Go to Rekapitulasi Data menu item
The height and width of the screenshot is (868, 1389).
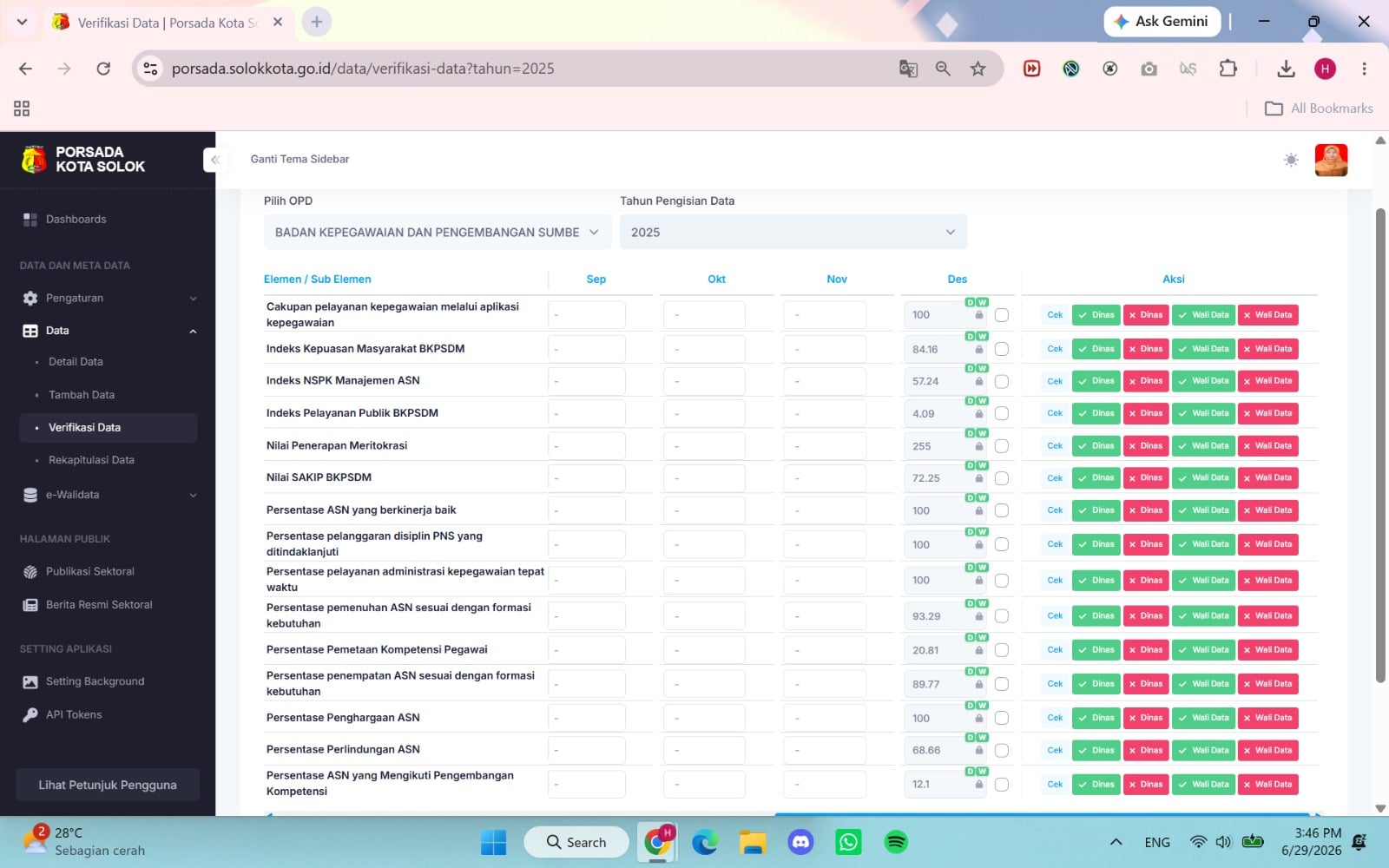91,460
